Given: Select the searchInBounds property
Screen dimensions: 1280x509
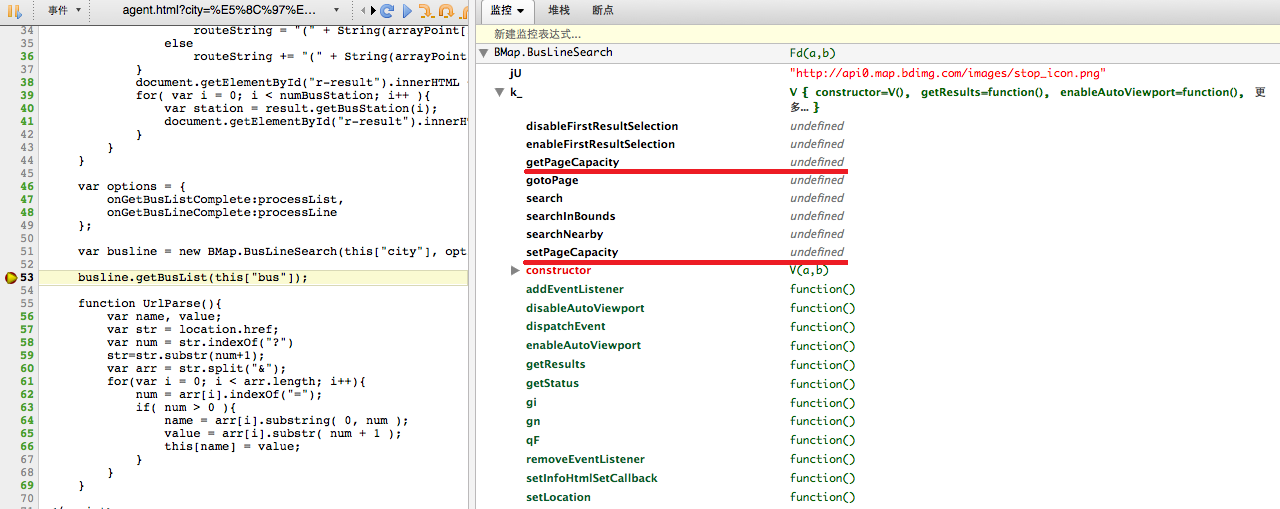Looking at the screenshot, I should pos(570,216).
